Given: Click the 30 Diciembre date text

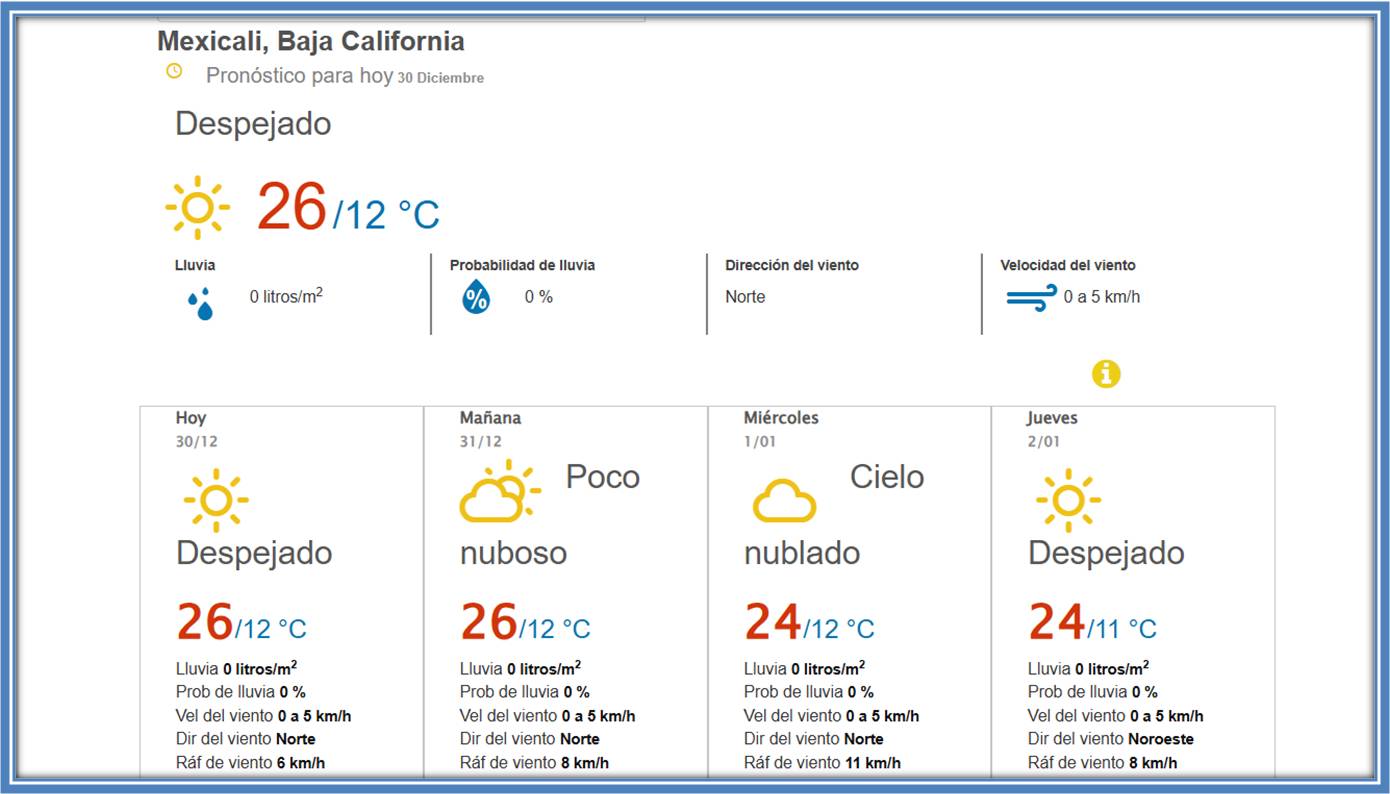Looking at the screenshot, I should tap(441, 78).
